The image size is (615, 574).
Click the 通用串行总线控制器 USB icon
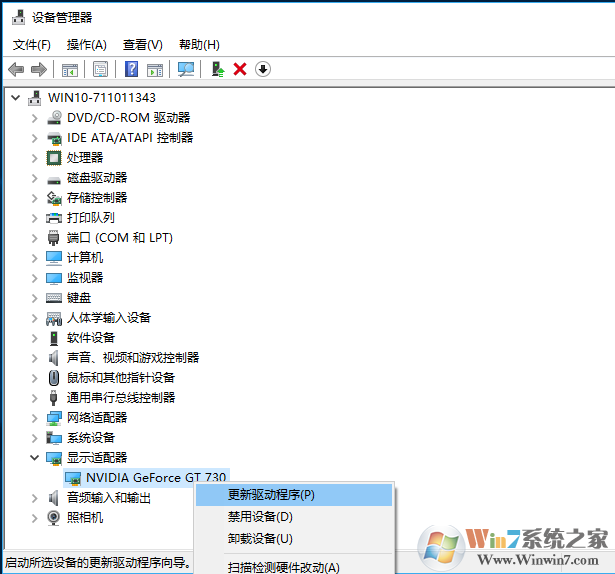click(x=54, y=398)
